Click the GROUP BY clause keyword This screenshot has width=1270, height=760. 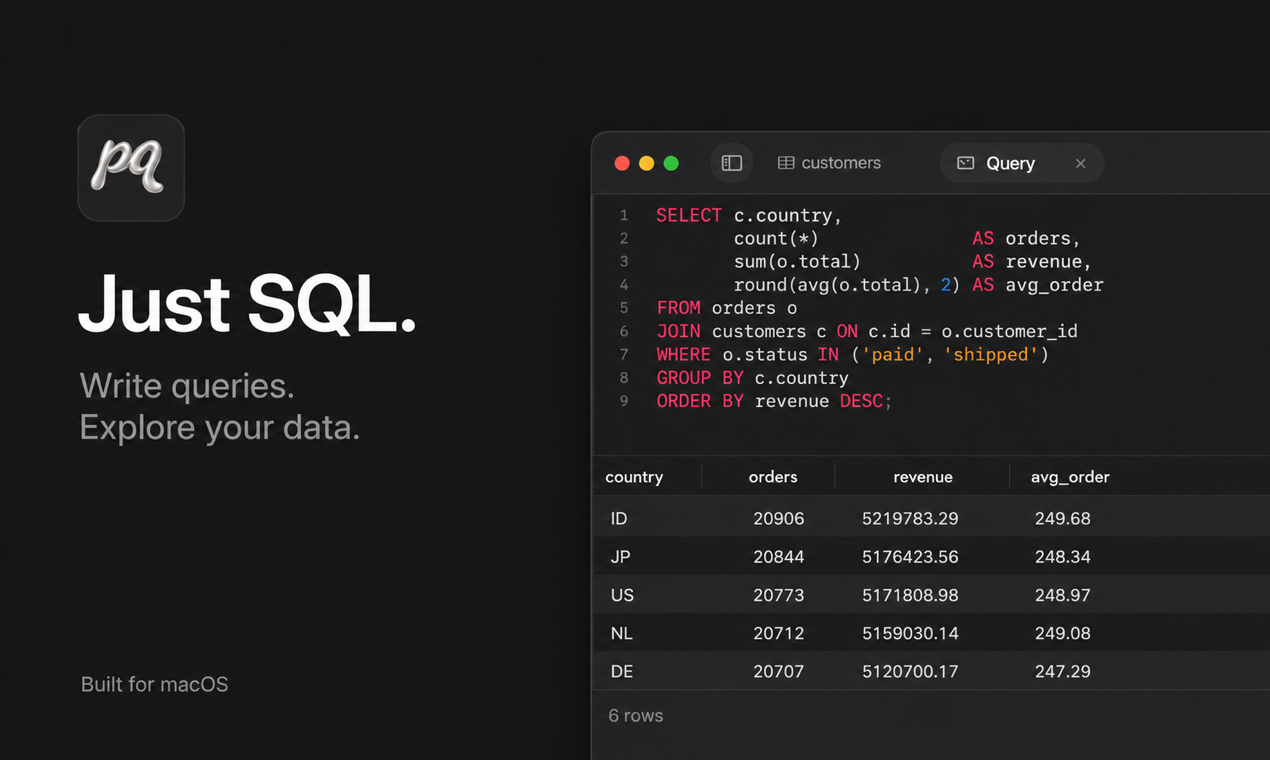(x=700, y=378)
